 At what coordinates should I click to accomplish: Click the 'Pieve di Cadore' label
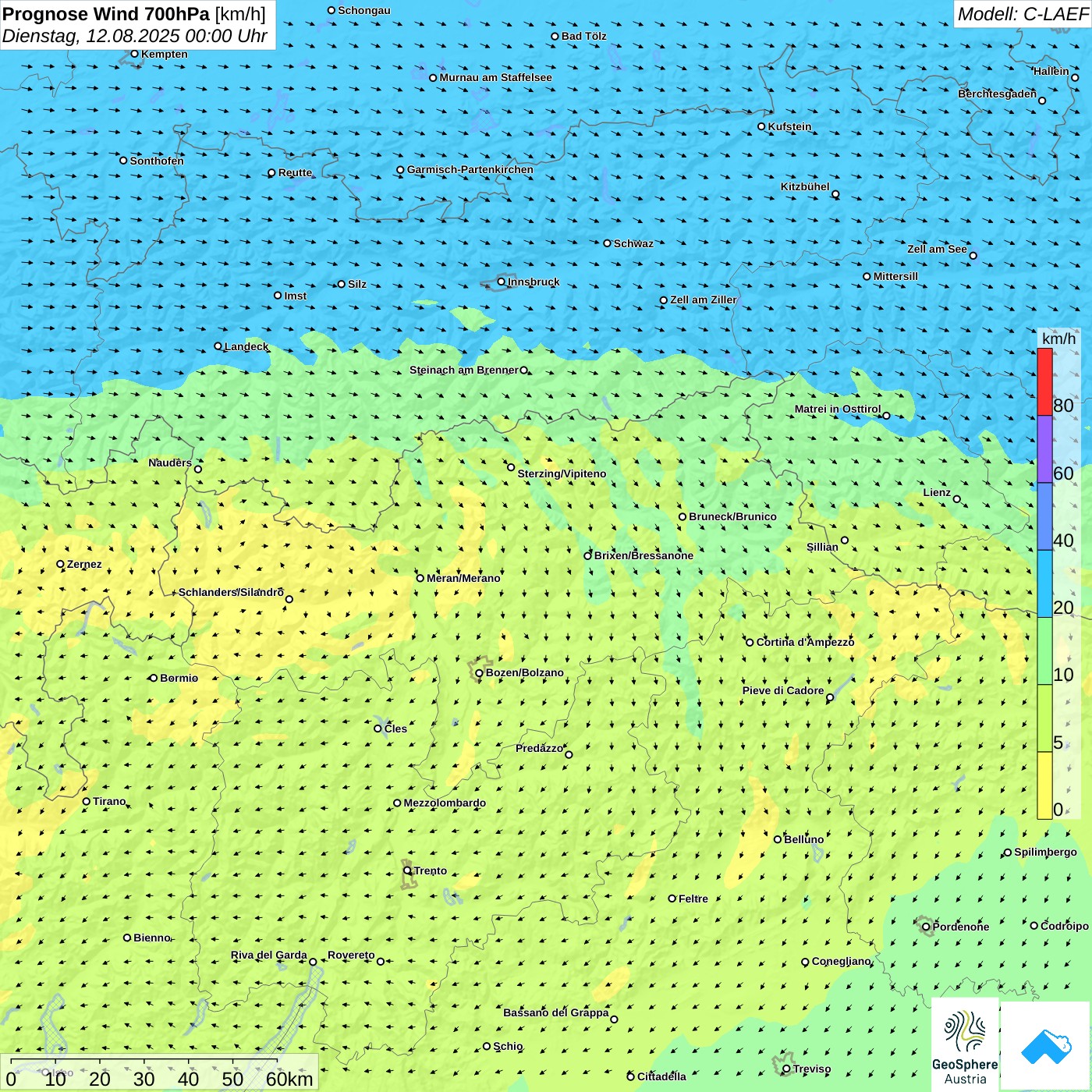tap(783, 690)
